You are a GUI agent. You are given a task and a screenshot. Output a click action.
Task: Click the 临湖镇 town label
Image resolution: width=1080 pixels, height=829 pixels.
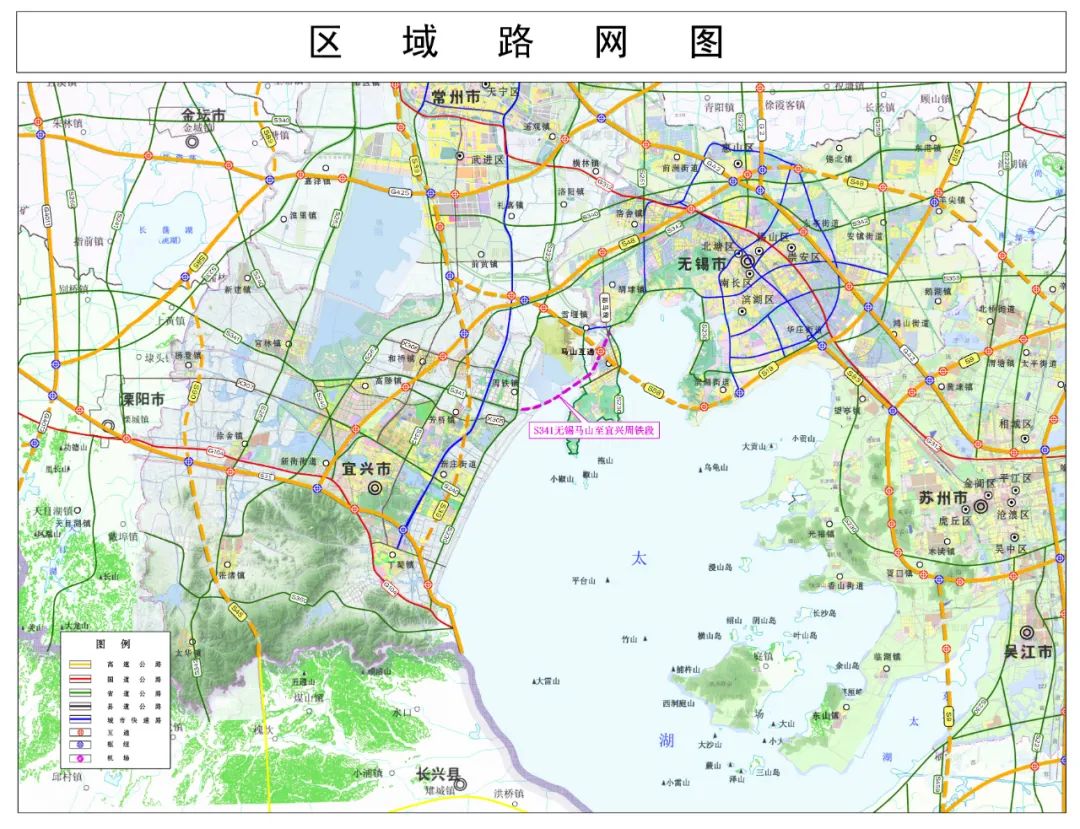pyautogui.click(x=887, y=657)
